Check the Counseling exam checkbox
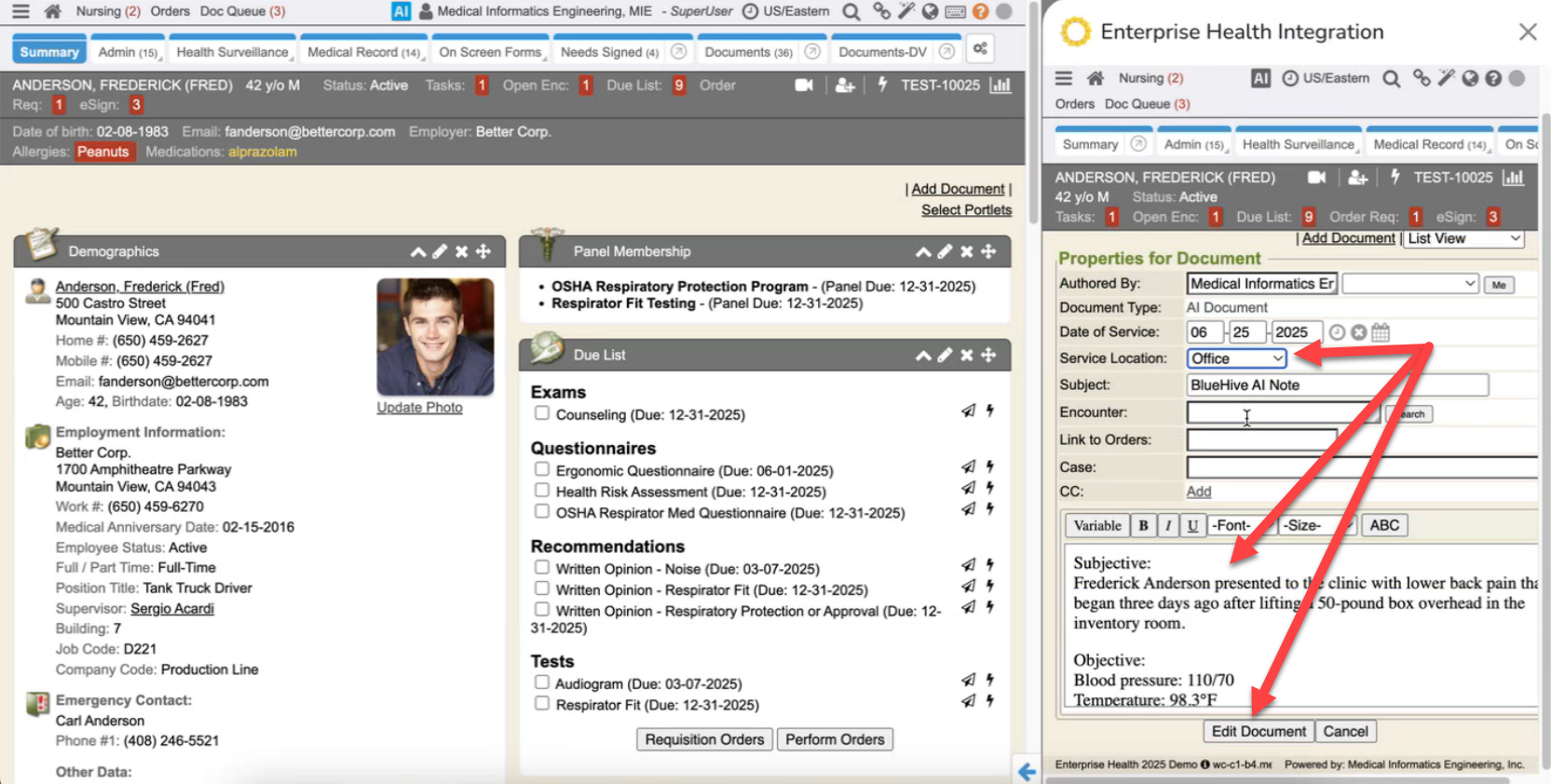This screenshot has height=784, width=1551. [x=541, y=413]
